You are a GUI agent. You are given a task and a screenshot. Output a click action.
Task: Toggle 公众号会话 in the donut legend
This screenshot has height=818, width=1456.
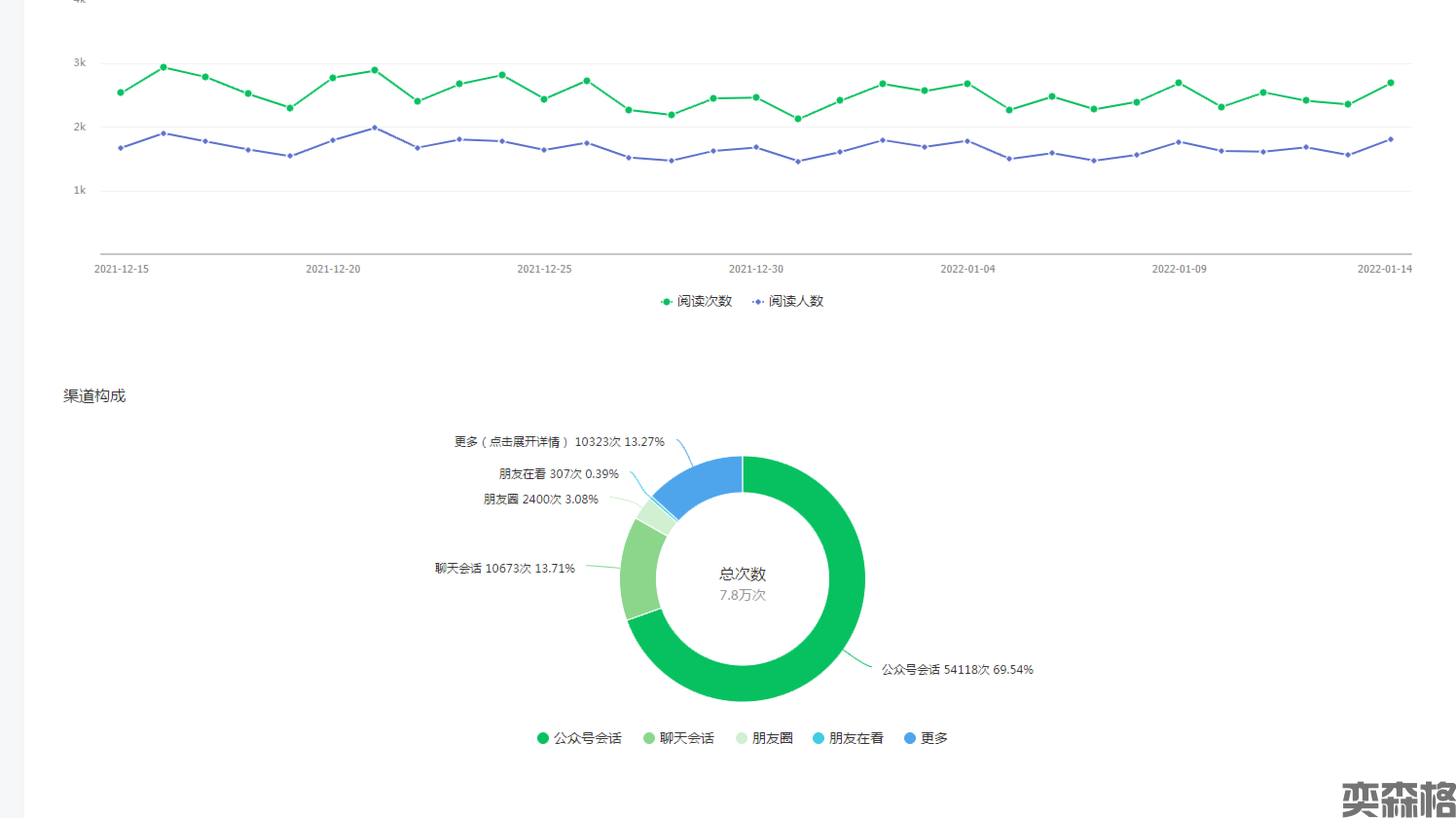tap(579, 738)
